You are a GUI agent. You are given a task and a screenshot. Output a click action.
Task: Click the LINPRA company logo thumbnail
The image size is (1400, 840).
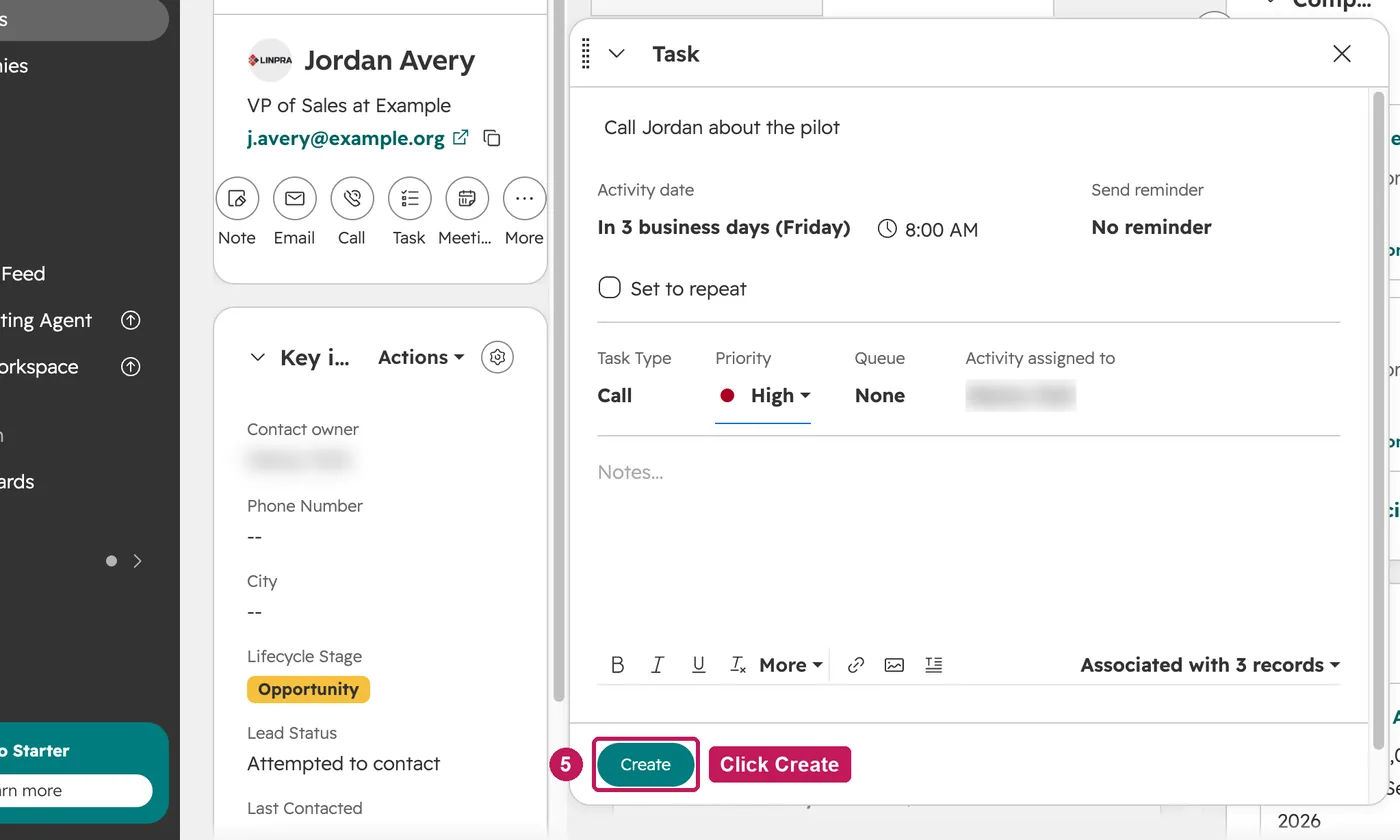pyautogui.click(x=269, y=60)
